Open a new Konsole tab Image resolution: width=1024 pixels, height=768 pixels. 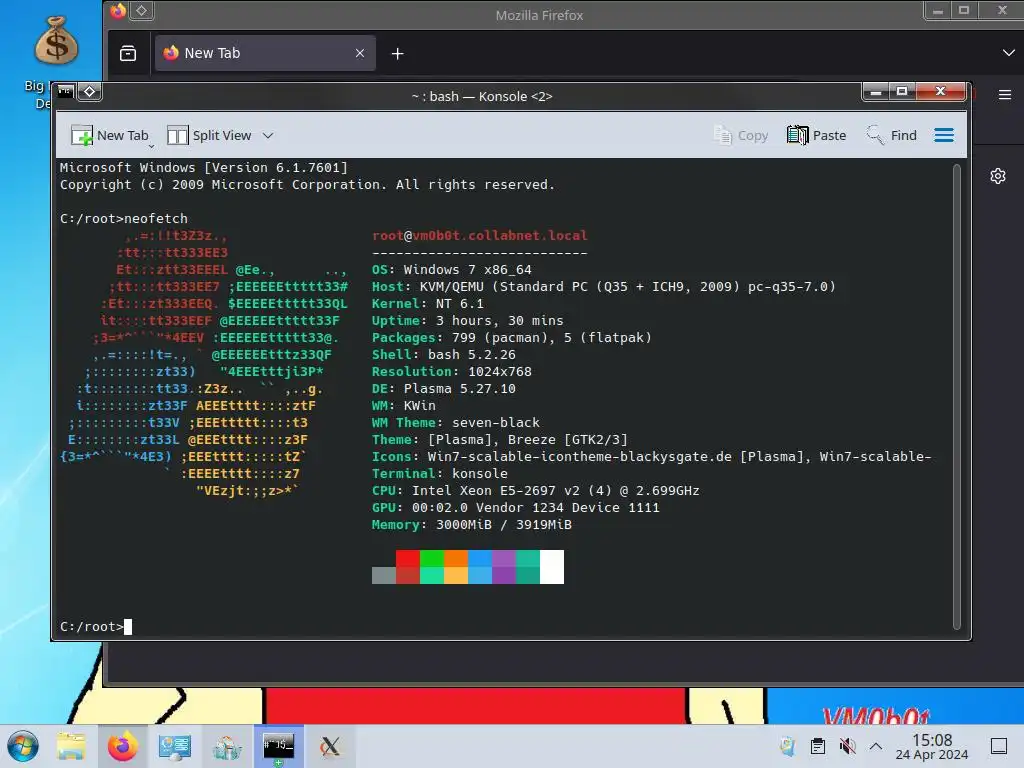point(110,135)
